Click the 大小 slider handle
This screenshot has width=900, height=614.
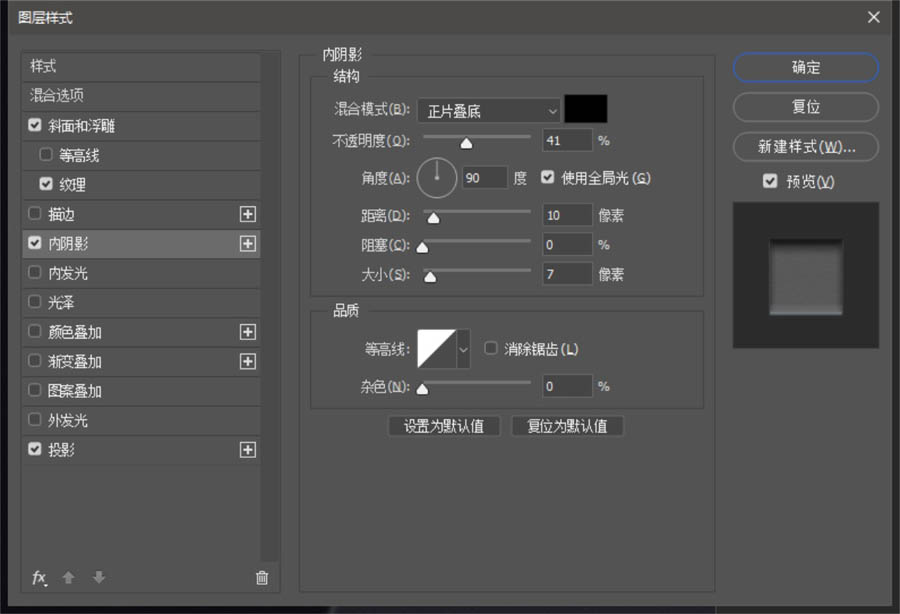click(x=430, y=277)
